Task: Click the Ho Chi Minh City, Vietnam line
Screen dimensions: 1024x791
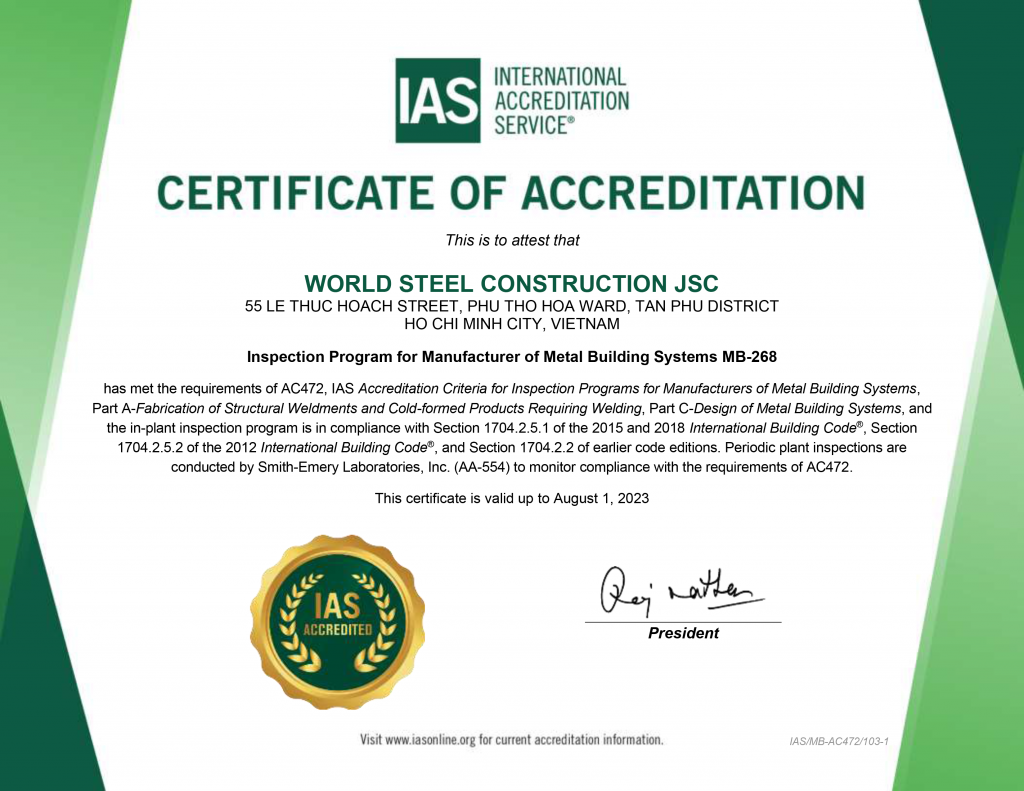Action: point(511,324)
